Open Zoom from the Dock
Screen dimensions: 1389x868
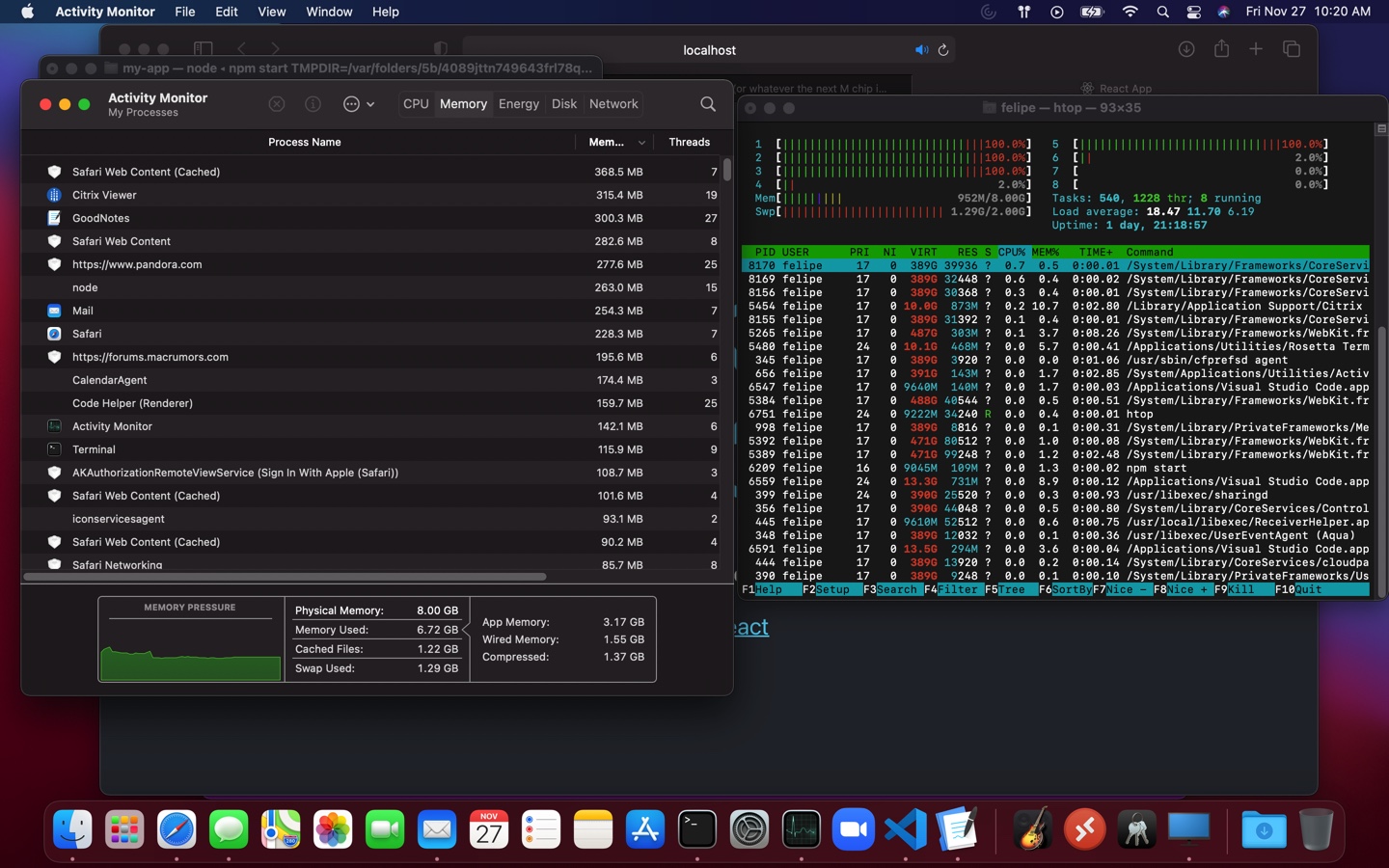click(x=853, y=829)
